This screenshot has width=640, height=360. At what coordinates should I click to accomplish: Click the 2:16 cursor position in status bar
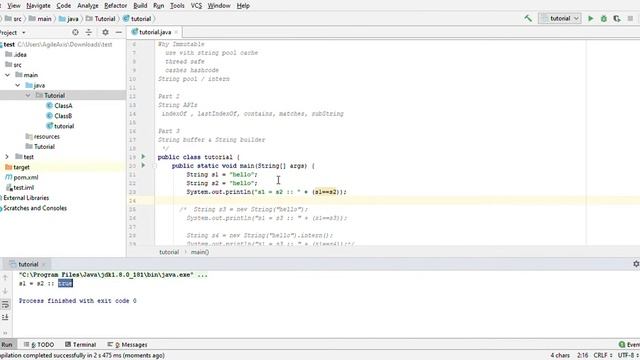[x=582, y=356]
